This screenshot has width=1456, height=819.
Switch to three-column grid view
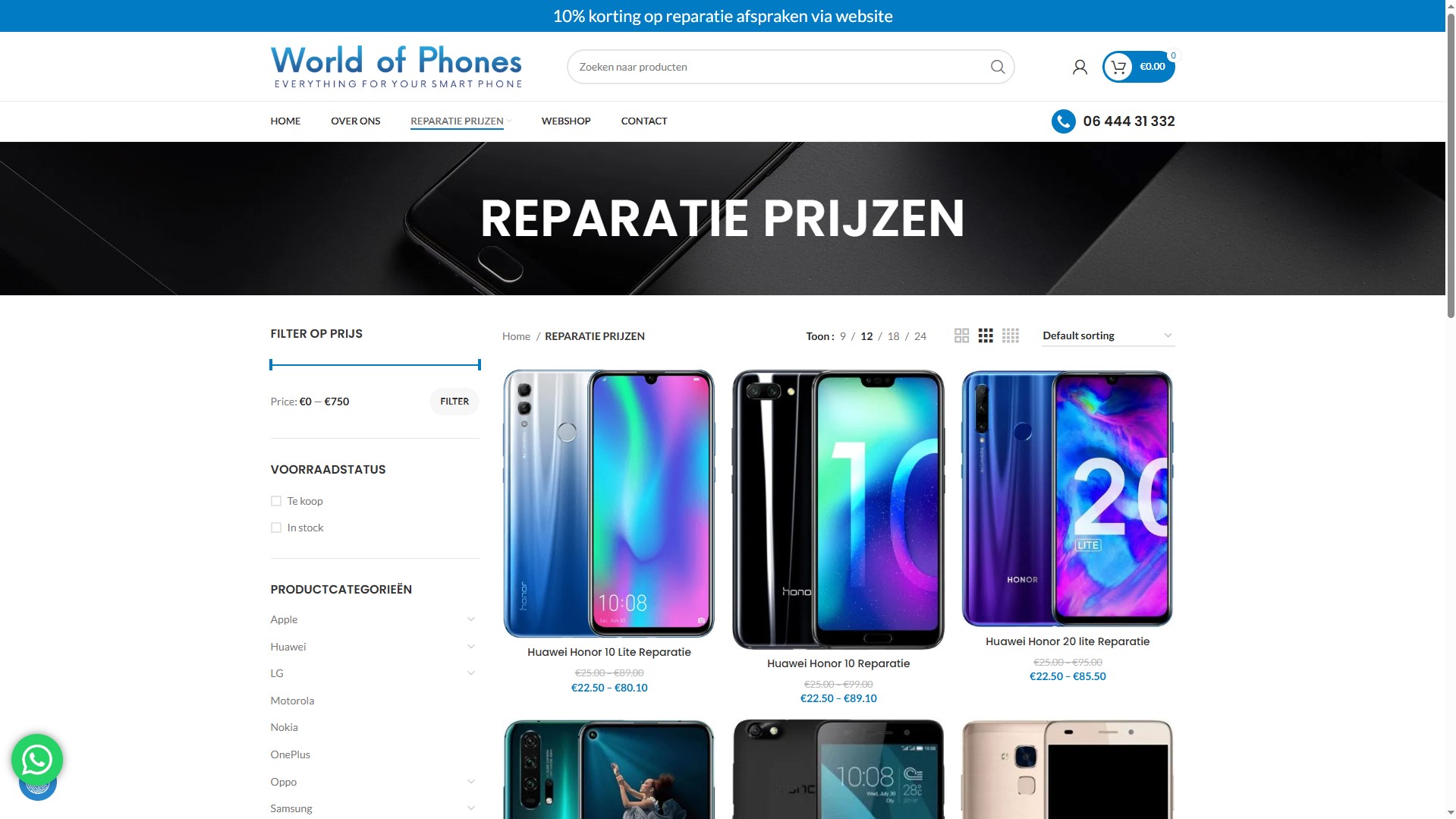986,335
